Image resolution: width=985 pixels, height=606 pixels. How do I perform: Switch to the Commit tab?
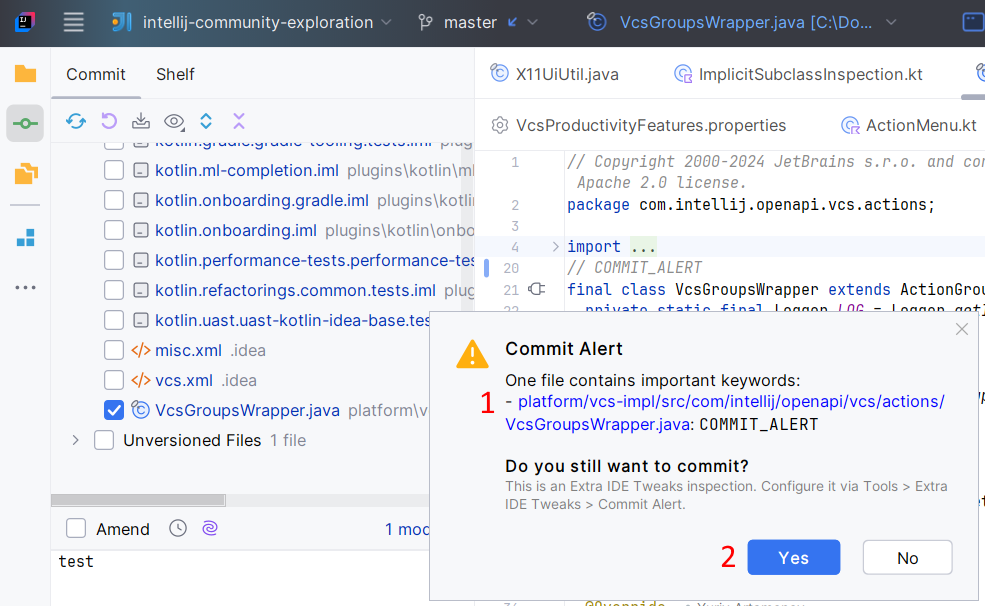tap(96, 74)
